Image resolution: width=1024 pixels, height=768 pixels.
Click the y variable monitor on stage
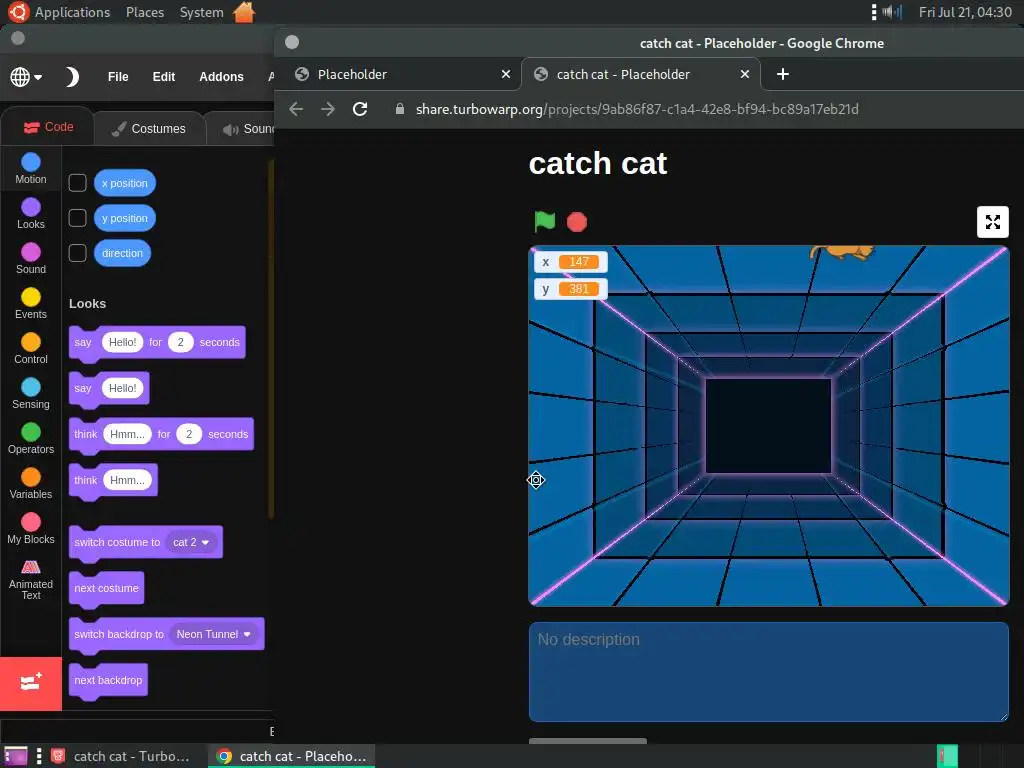pos(571,289)
